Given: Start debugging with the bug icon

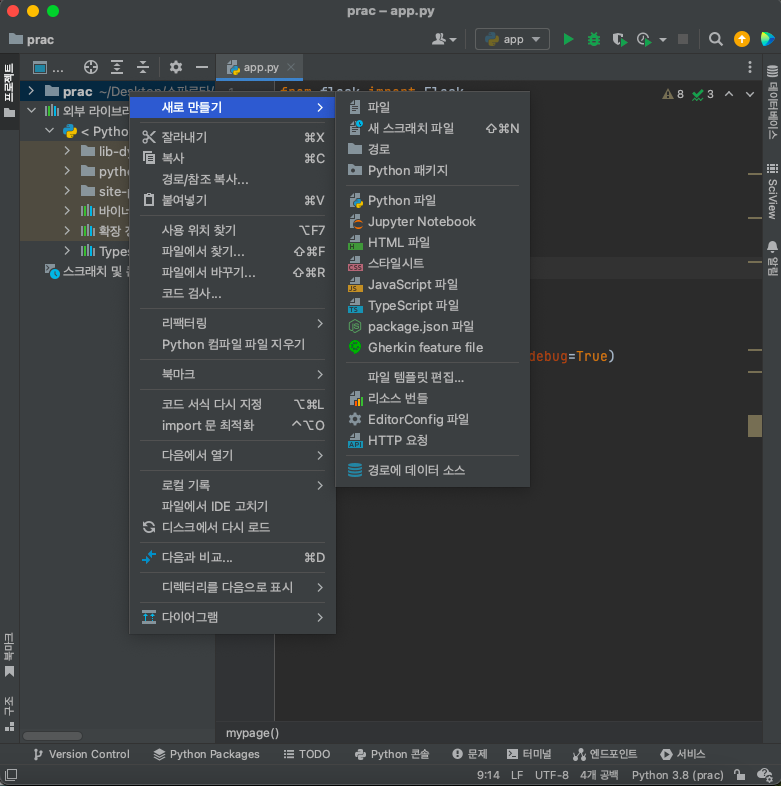Looking at the screenshot, I should (x=594, y=39).
